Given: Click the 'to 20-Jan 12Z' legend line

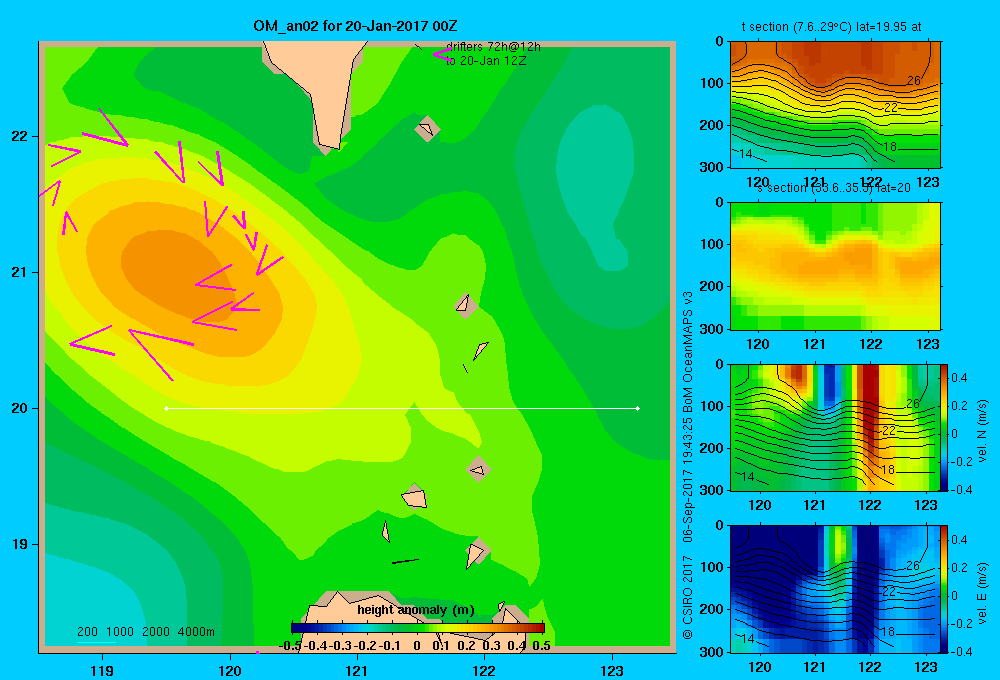Looking at the screenshot, I should coord(486,61).
